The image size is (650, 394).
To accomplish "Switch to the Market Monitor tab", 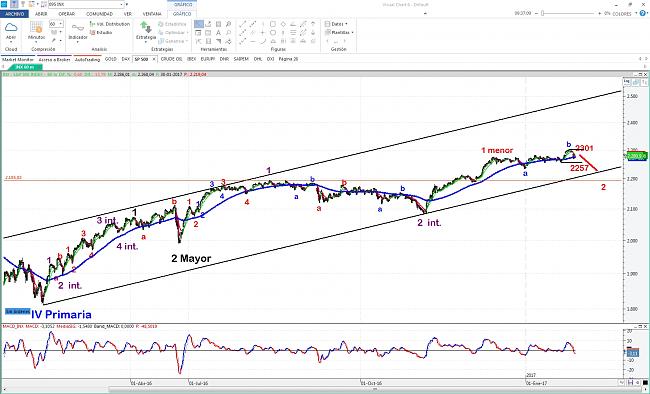I will [18, 59].
